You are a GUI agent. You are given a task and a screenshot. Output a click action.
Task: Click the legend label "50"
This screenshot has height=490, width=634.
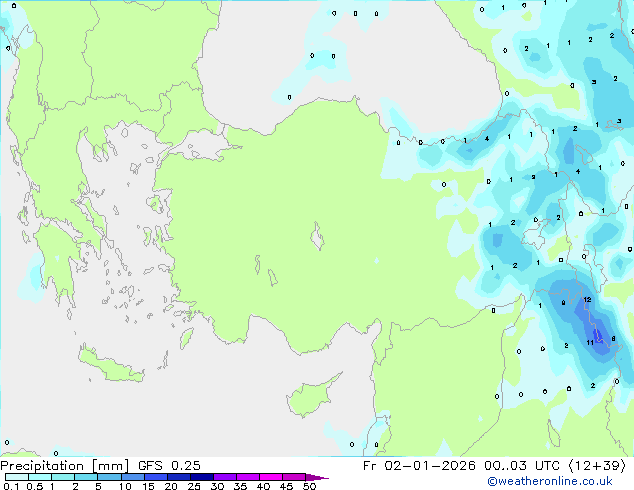point(310,486)
